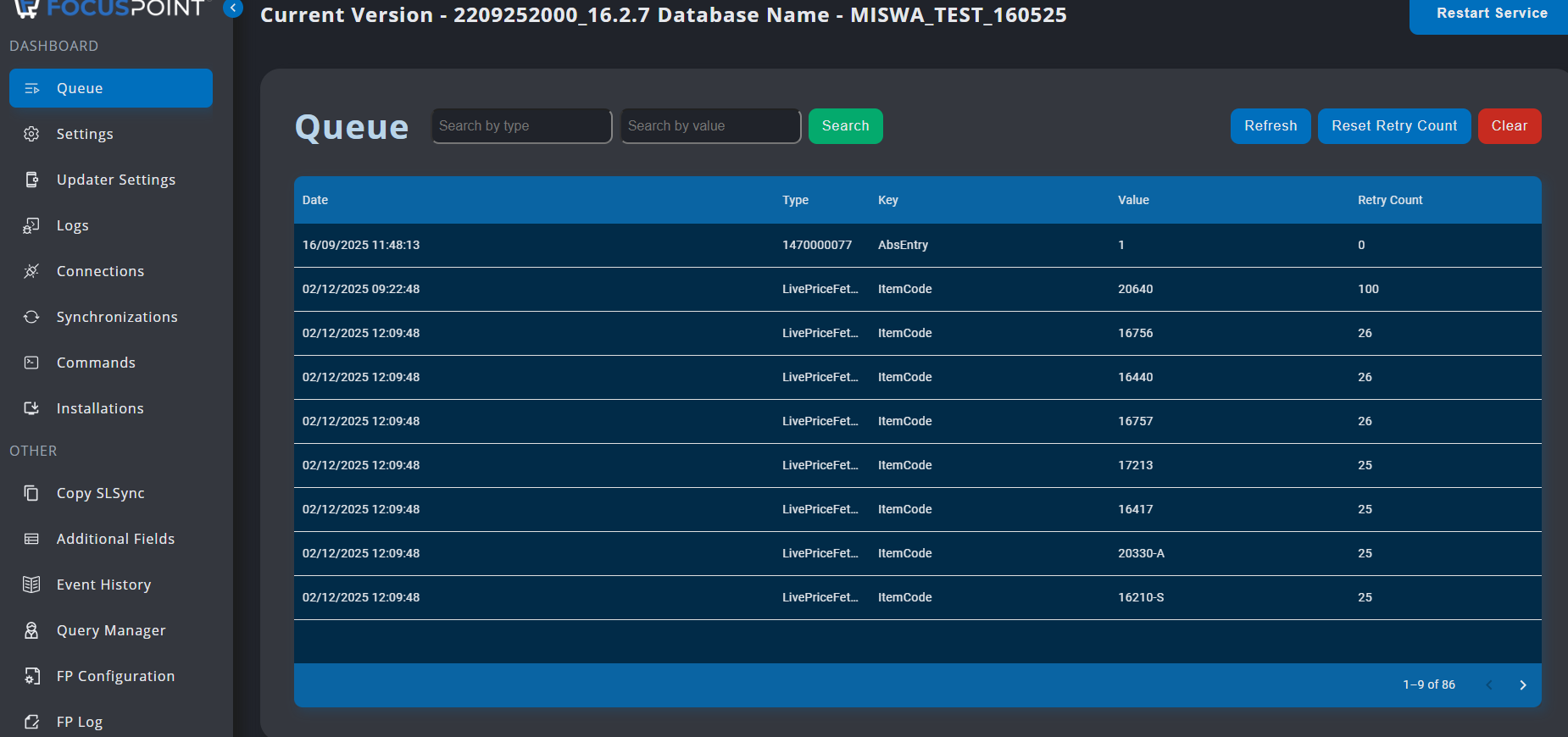Open Event History from the sidebar
This screenshot has width=1568, height=737.
point(103,585)
